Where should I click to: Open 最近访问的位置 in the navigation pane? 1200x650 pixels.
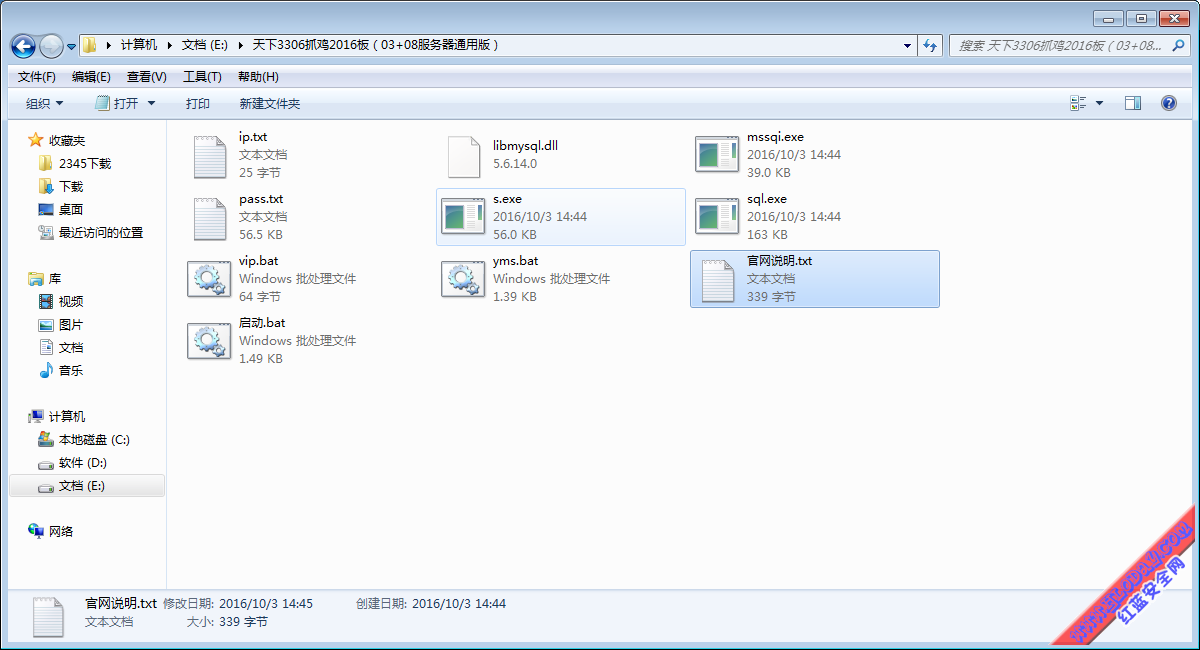pyautogui.click(x=100, y=232)
